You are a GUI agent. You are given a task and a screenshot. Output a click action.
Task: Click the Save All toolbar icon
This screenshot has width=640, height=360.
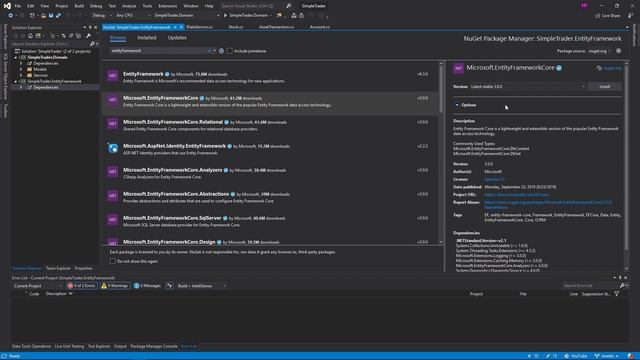click(x=58, y=16)
